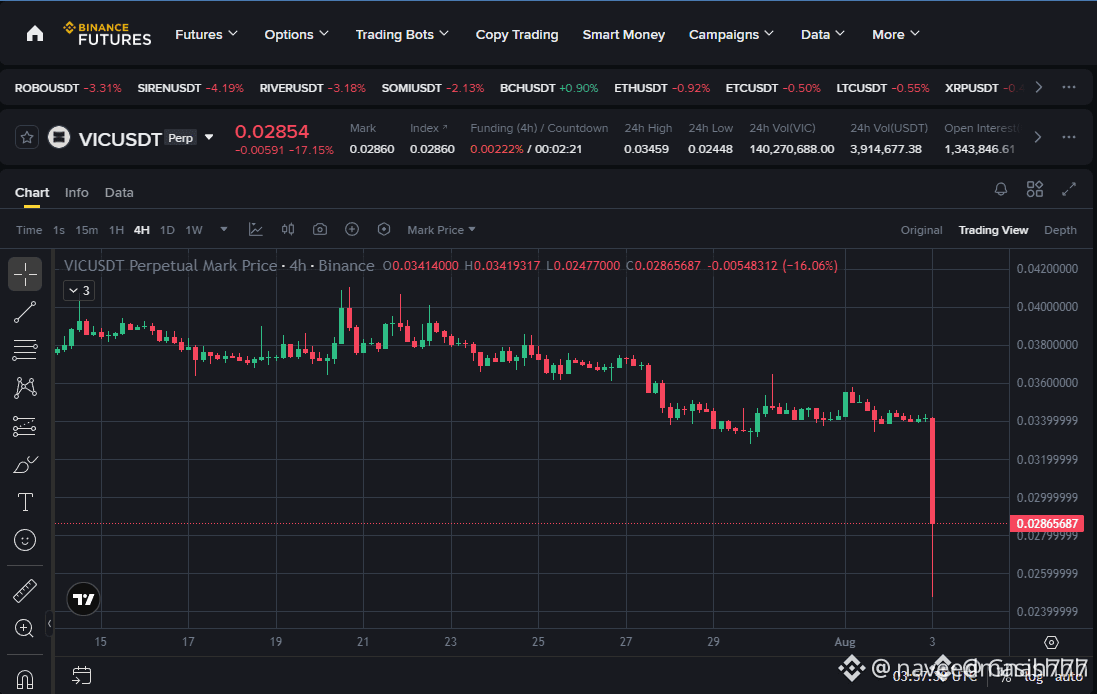Open ticker bar more options ellipsis
Viewport: 1097px width, 694px height.
pyautogui.click(x=1068, y=87)
